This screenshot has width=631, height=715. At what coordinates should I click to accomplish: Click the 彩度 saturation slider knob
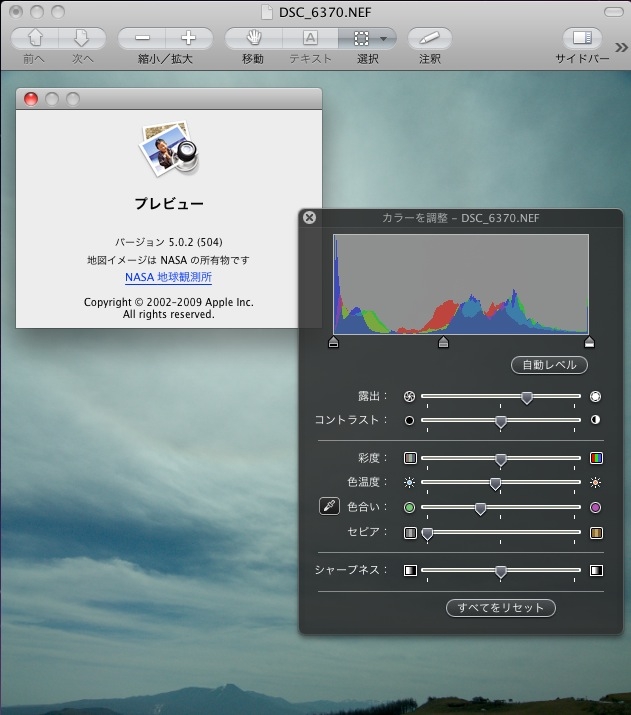pyautogui.click(x=501, y=459)
